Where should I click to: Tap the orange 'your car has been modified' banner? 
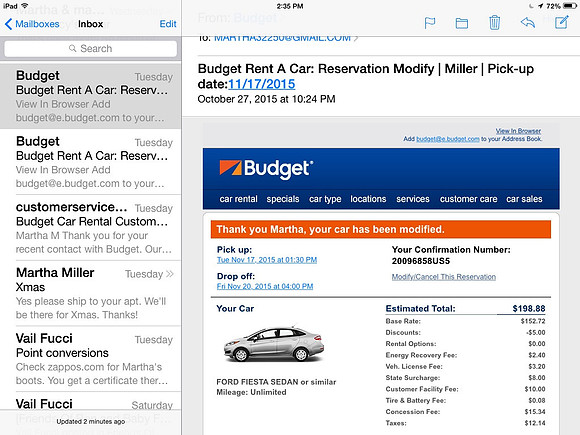(381, 229)
